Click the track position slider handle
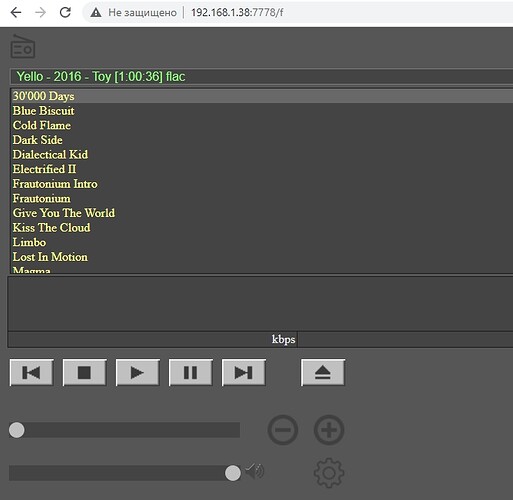 pyautogui.click(x=17, y=430)
